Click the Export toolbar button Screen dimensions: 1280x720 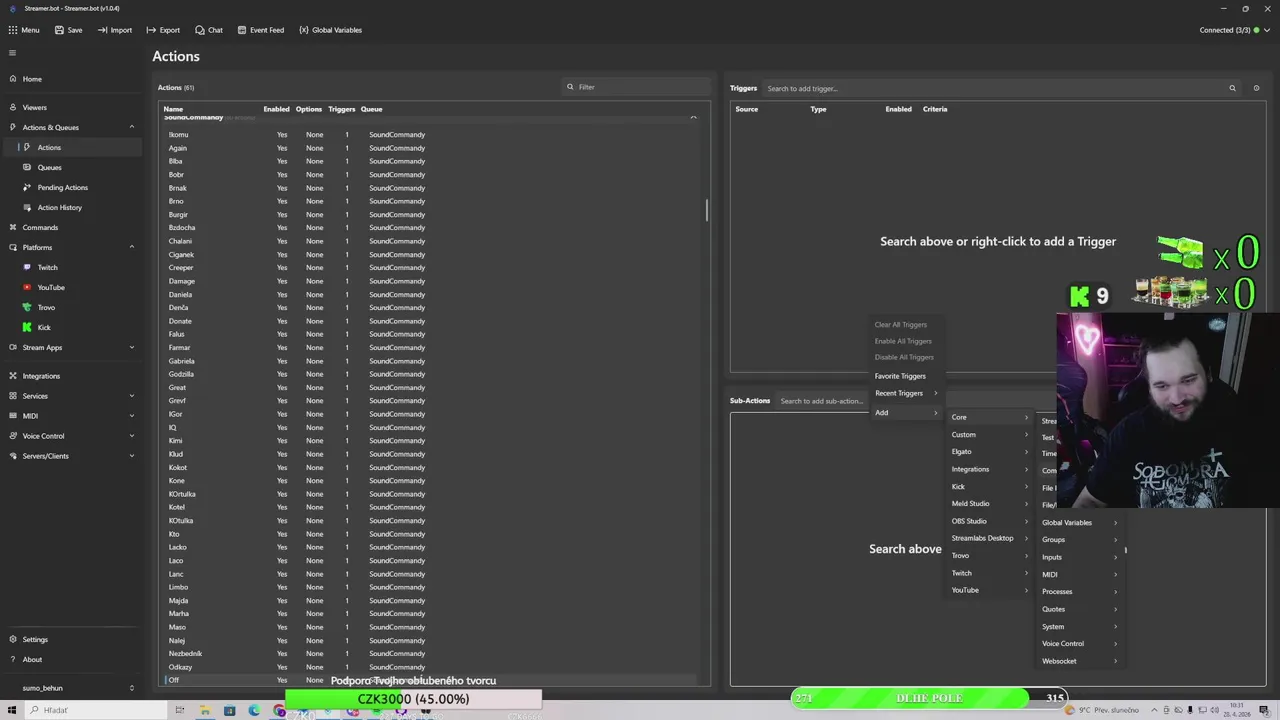coord(163,30)
